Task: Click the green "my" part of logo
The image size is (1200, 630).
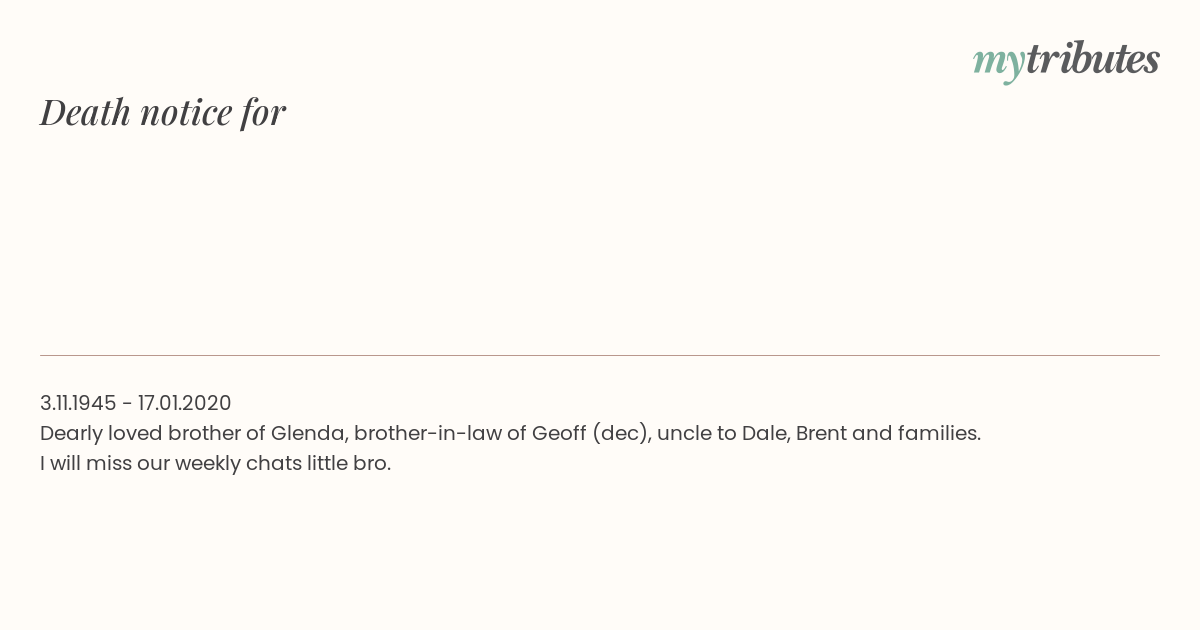Action: 998,63
